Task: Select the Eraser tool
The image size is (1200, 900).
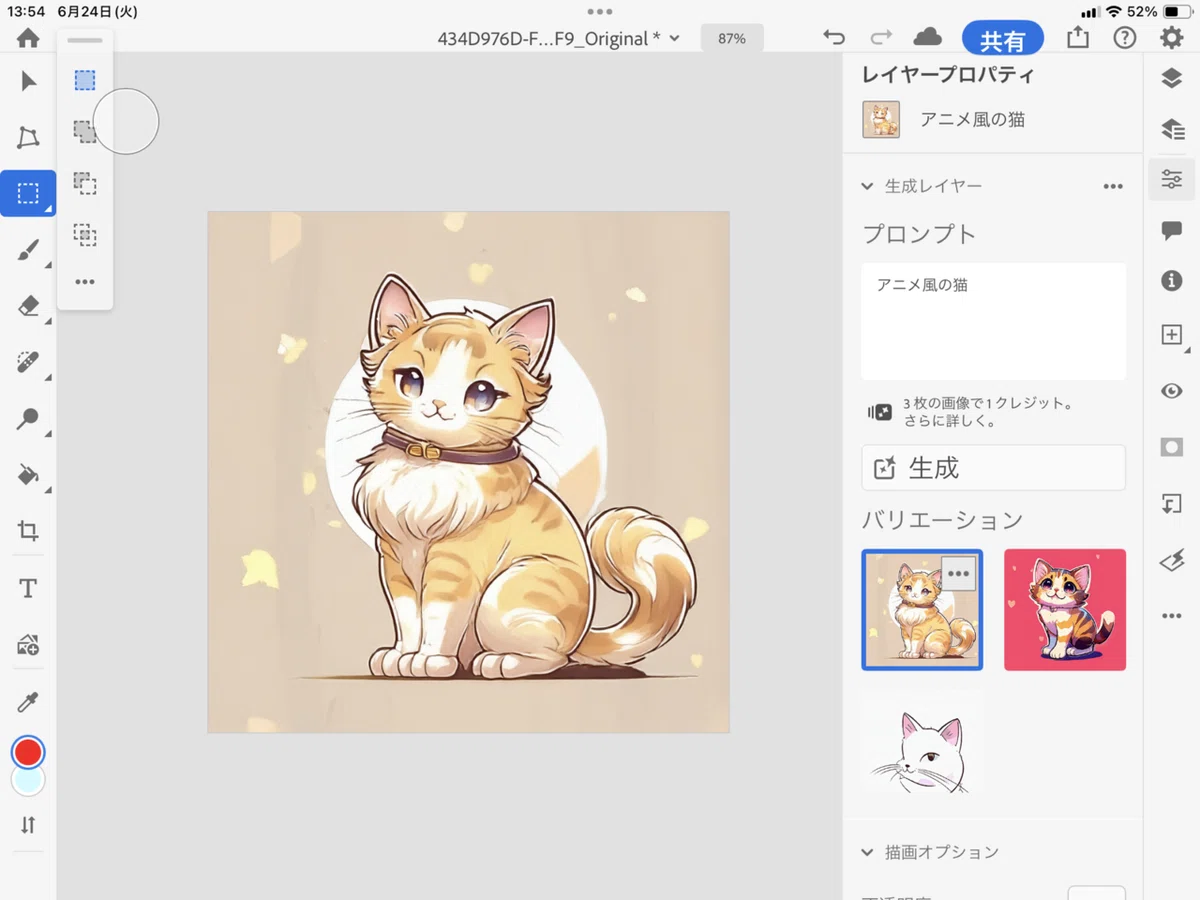Action: click(x=28, y=305)
